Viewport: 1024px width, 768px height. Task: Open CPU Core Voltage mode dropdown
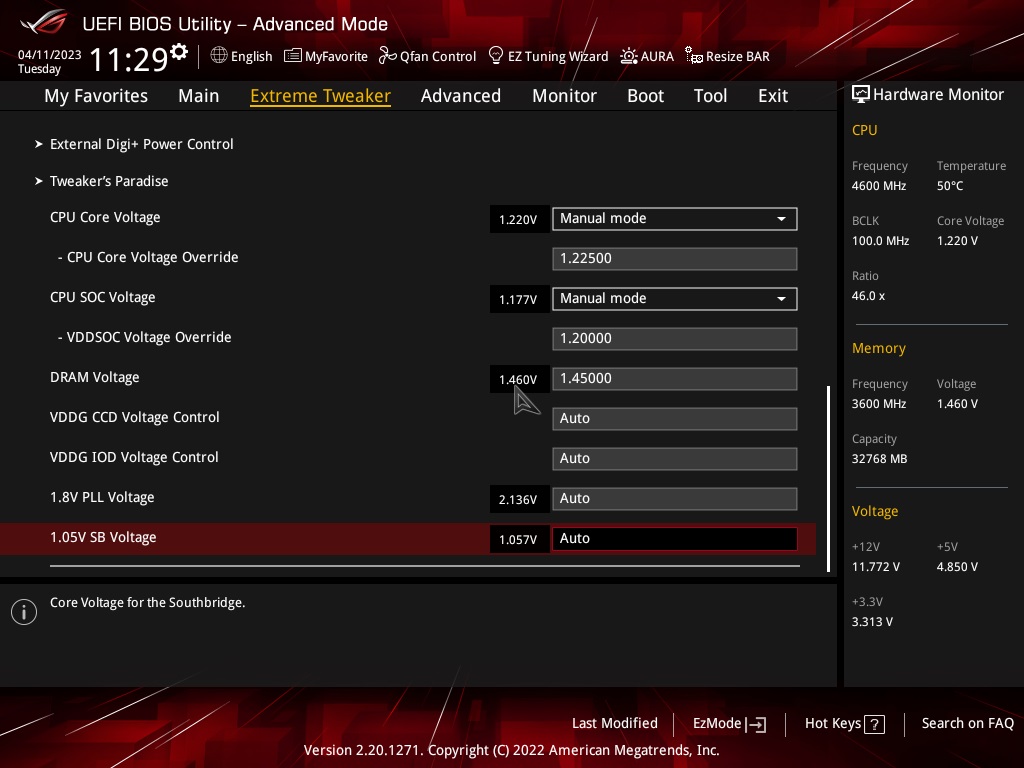[x=675, y=219]
